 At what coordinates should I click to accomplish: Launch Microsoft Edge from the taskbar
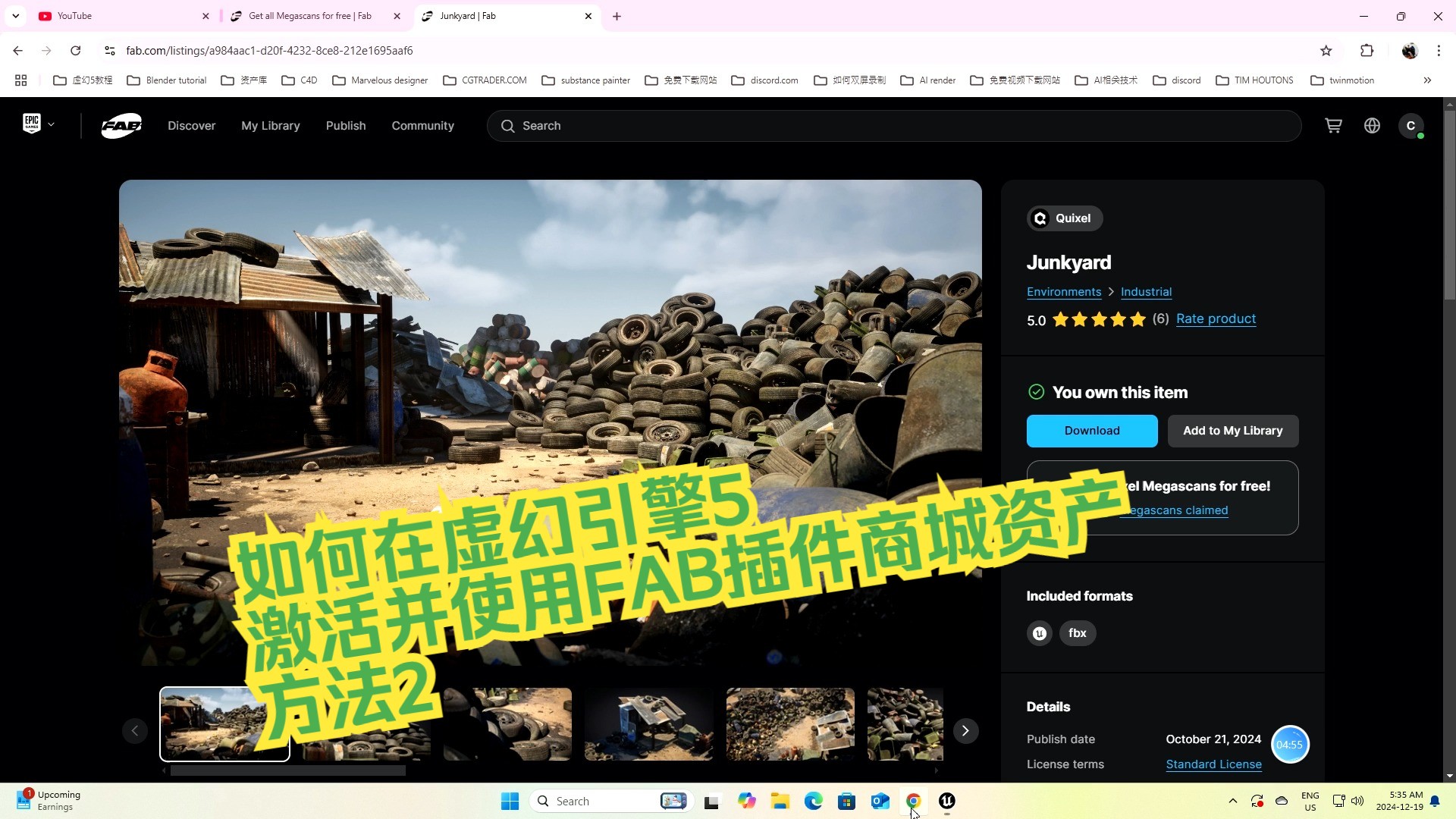813,801
